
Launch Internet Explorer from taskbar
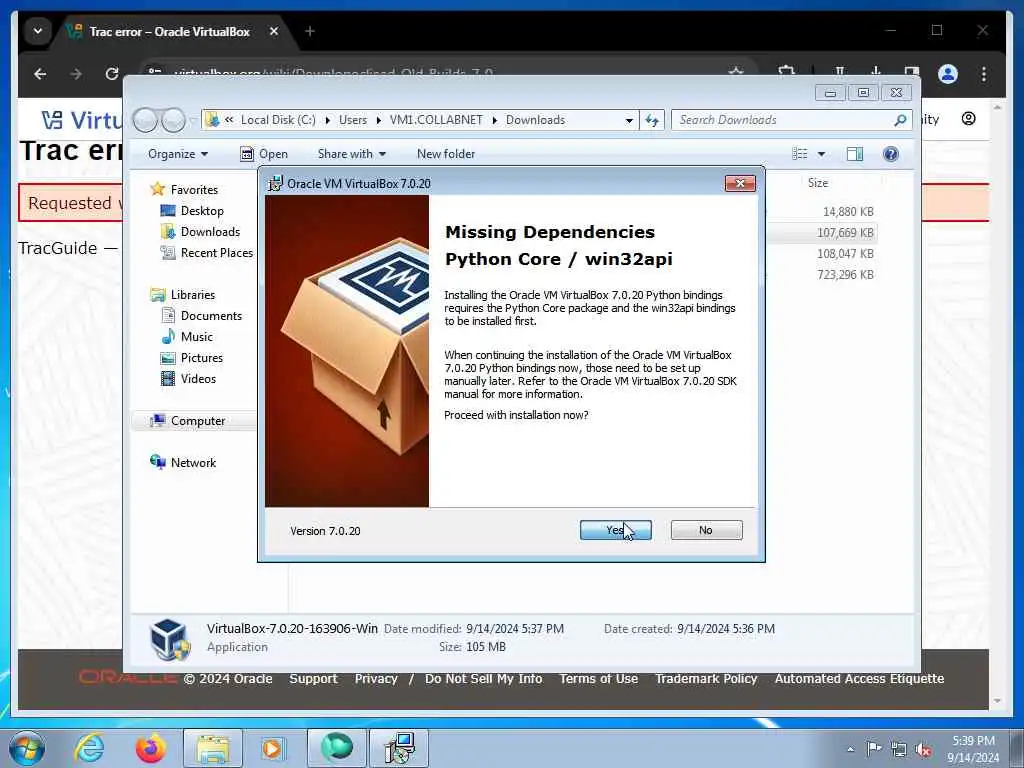pyautogui.click(x=89, y=748)
